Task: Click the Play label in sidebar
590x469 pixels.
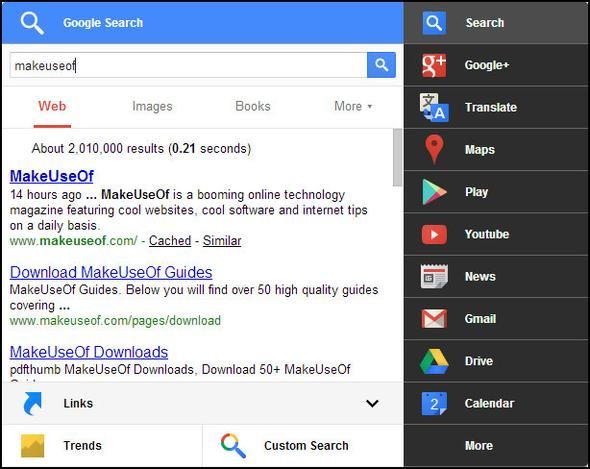Action: [x=476, y=192]
